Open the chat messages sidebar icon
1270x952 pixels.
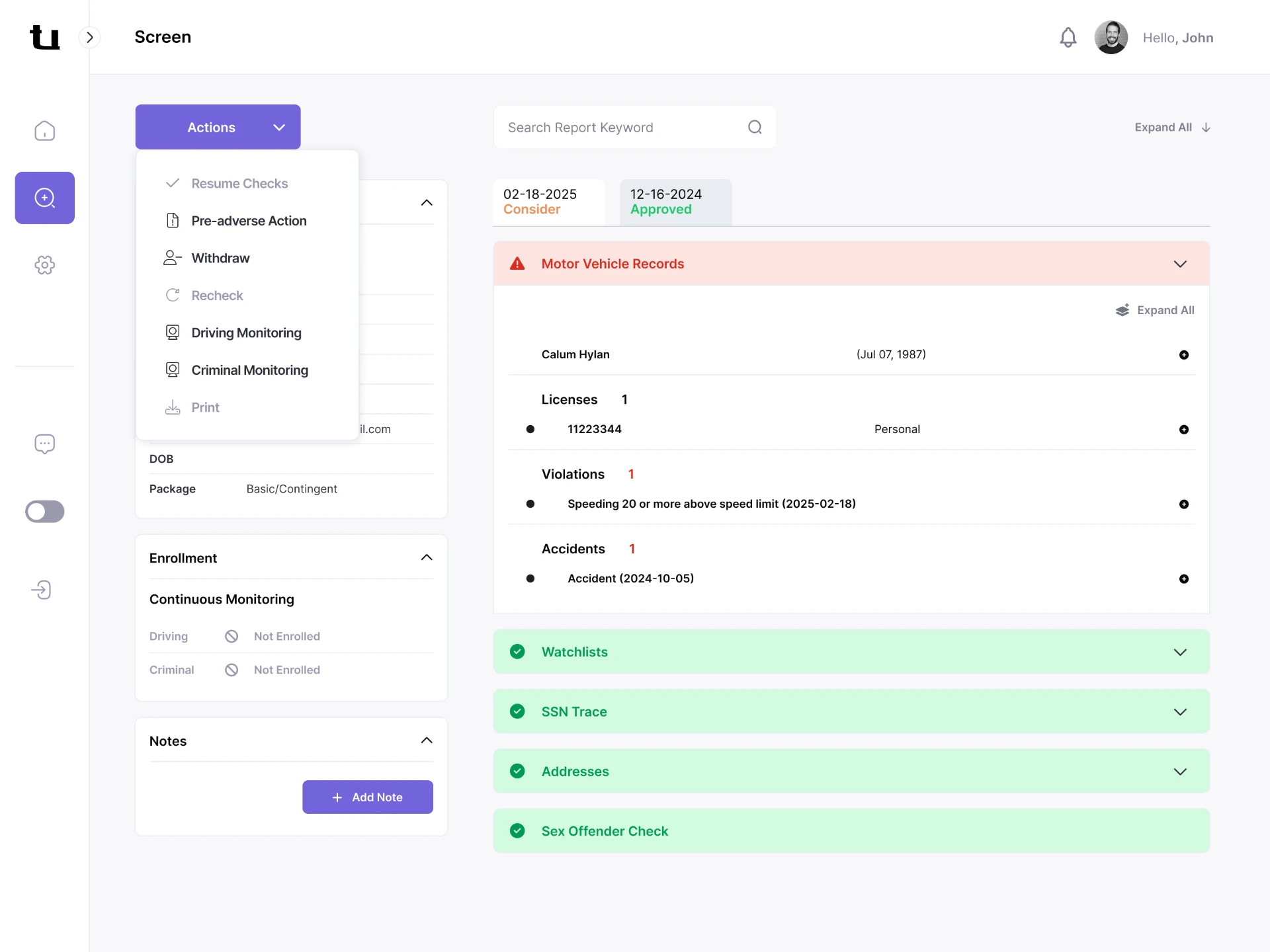(44, 444)
